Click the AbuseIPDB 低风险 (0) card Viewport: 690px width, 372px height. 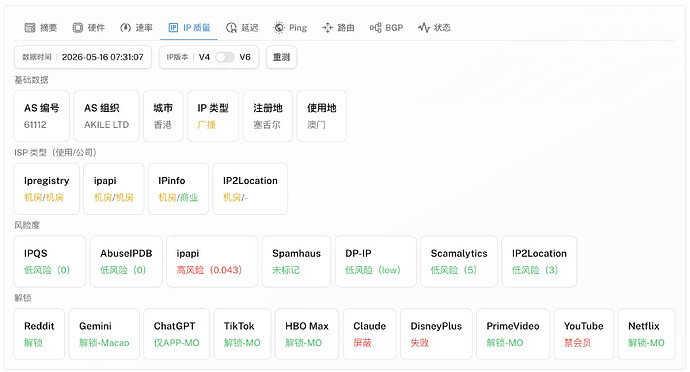(x=126, y=262)
